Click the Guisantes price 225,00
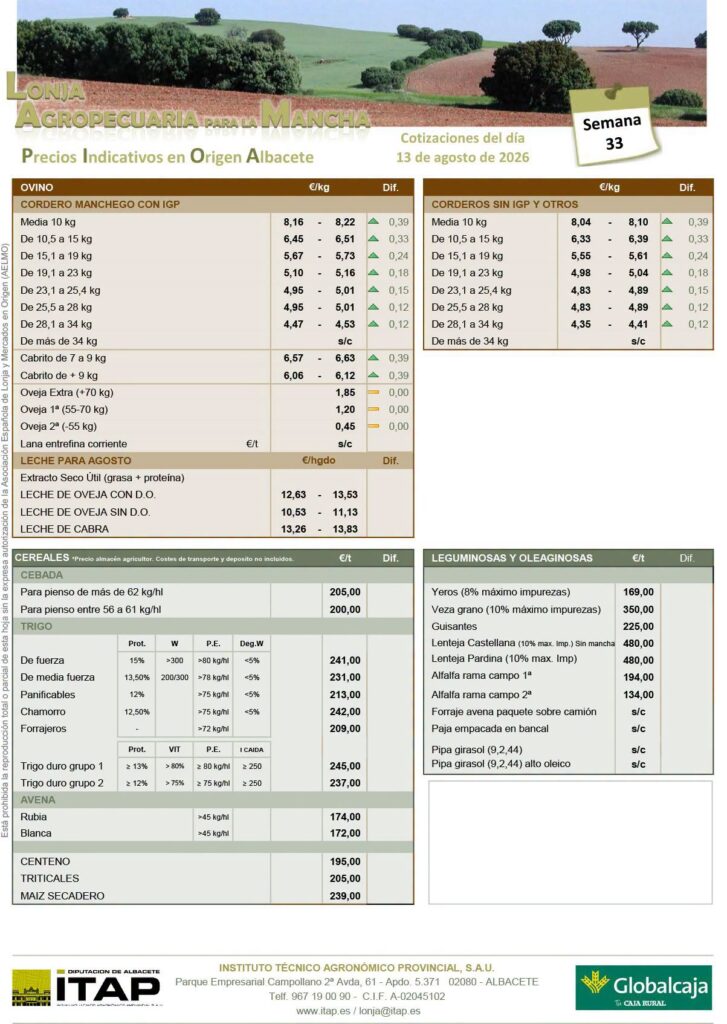 tap(638, 626)
